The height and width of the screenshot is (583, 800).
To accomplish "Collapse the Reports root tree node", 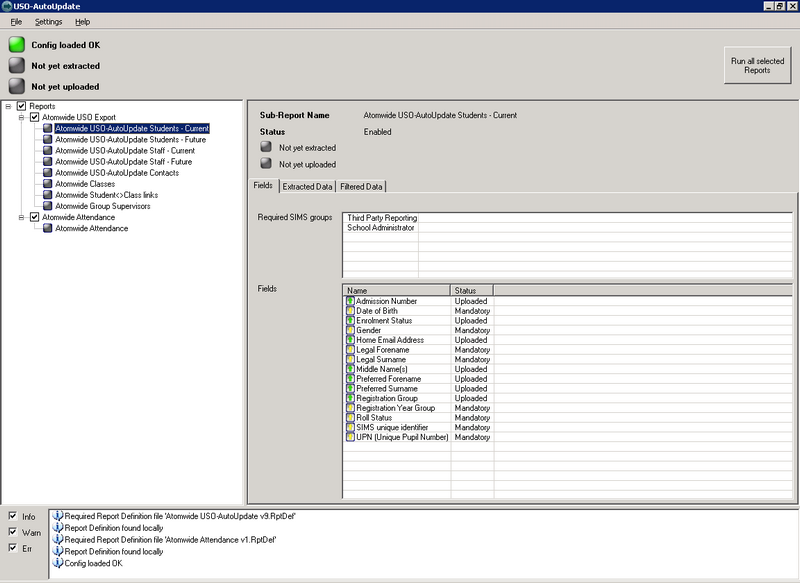I will (8, 106).
